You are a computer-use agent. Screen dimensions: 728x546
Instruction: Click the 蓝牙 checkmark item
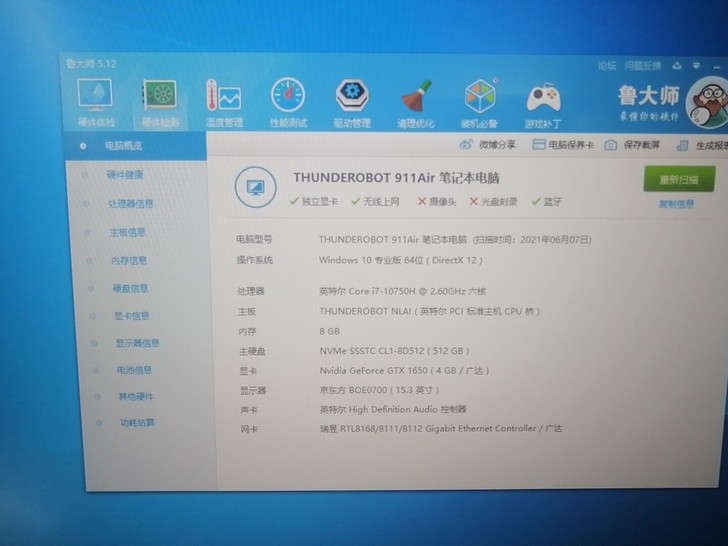(546, 202)
